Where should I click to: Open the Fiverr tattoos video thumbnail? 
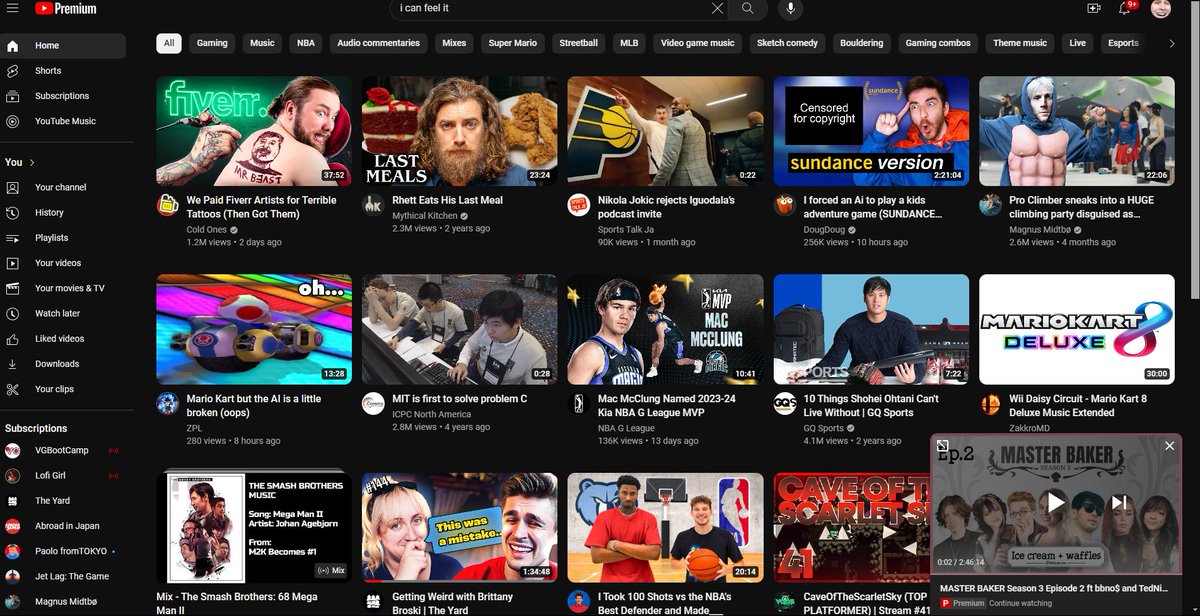254,131
